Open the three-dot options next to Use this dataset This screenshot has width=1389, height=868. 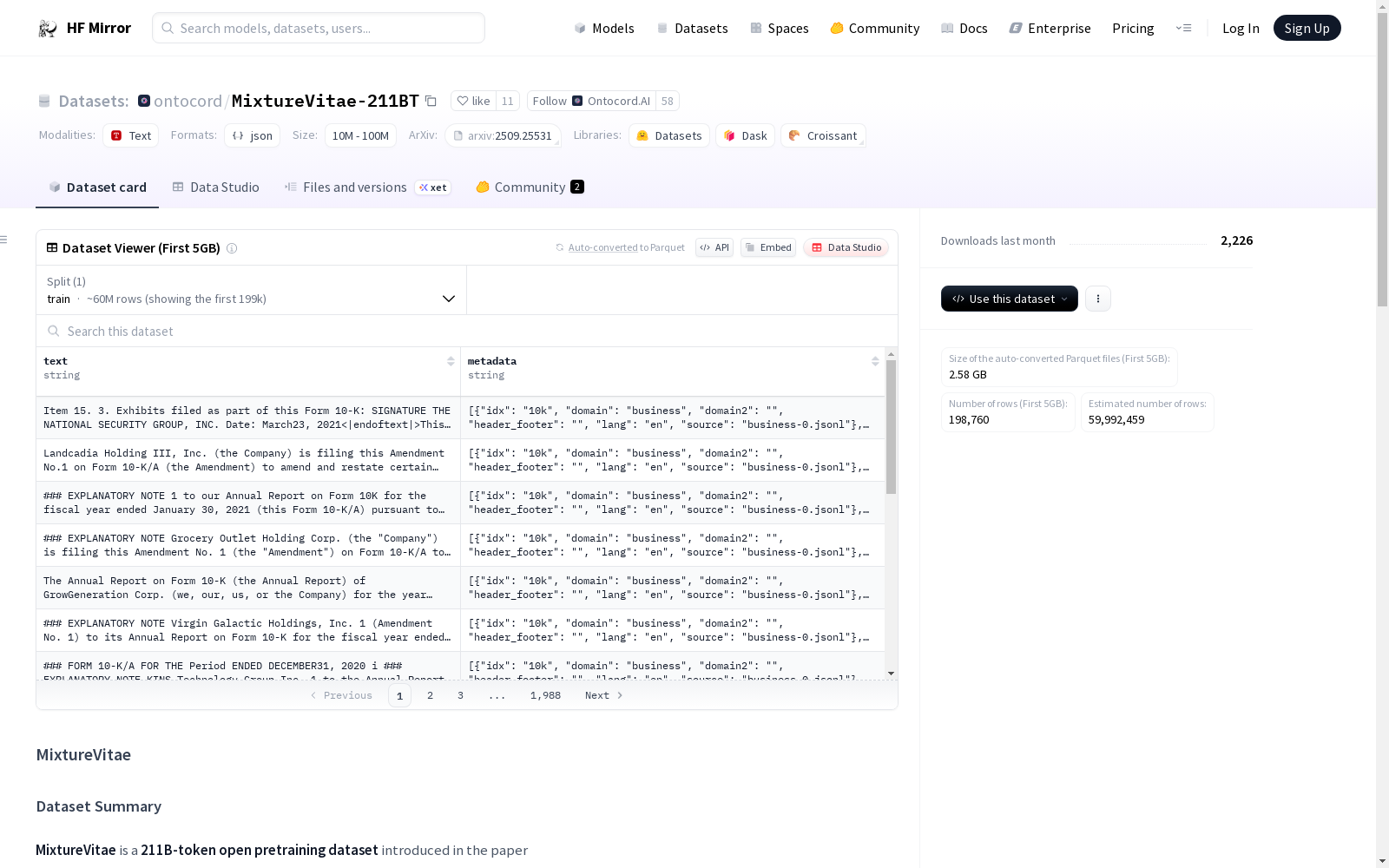point(1098,299)
